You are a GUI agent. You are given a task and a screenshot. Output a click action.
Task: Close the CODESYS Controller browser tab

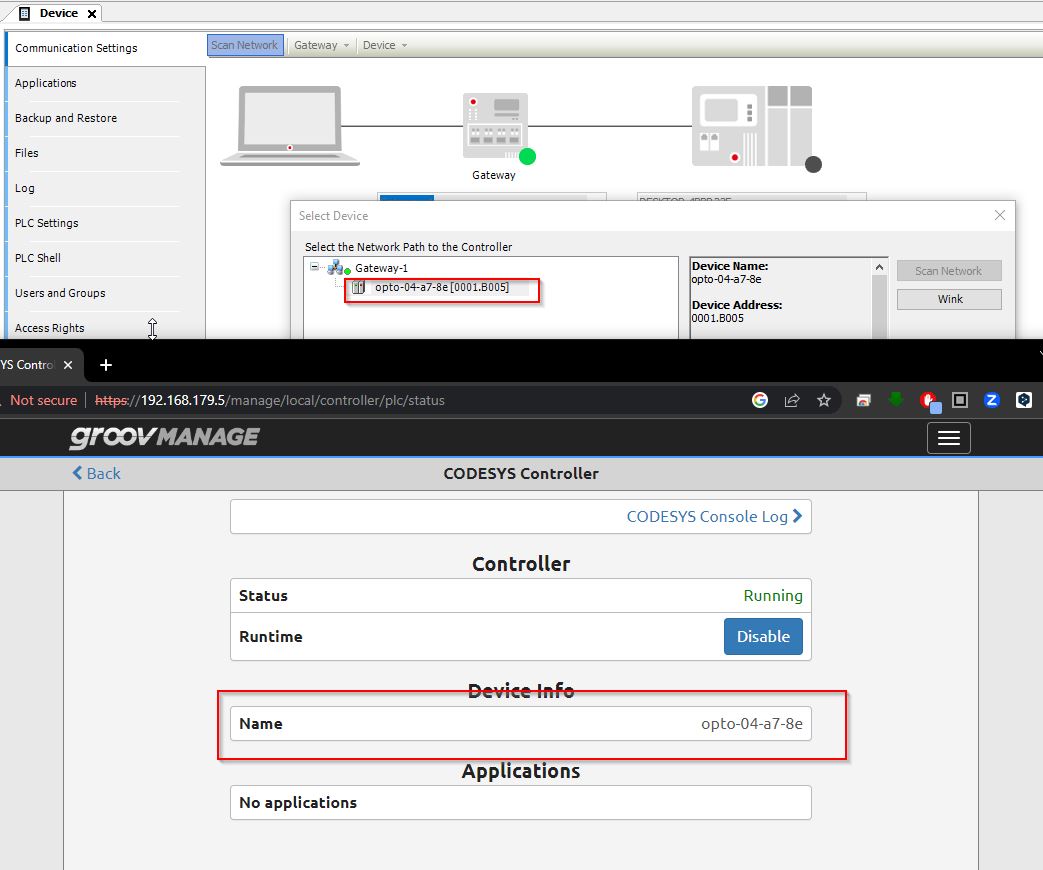68,364
